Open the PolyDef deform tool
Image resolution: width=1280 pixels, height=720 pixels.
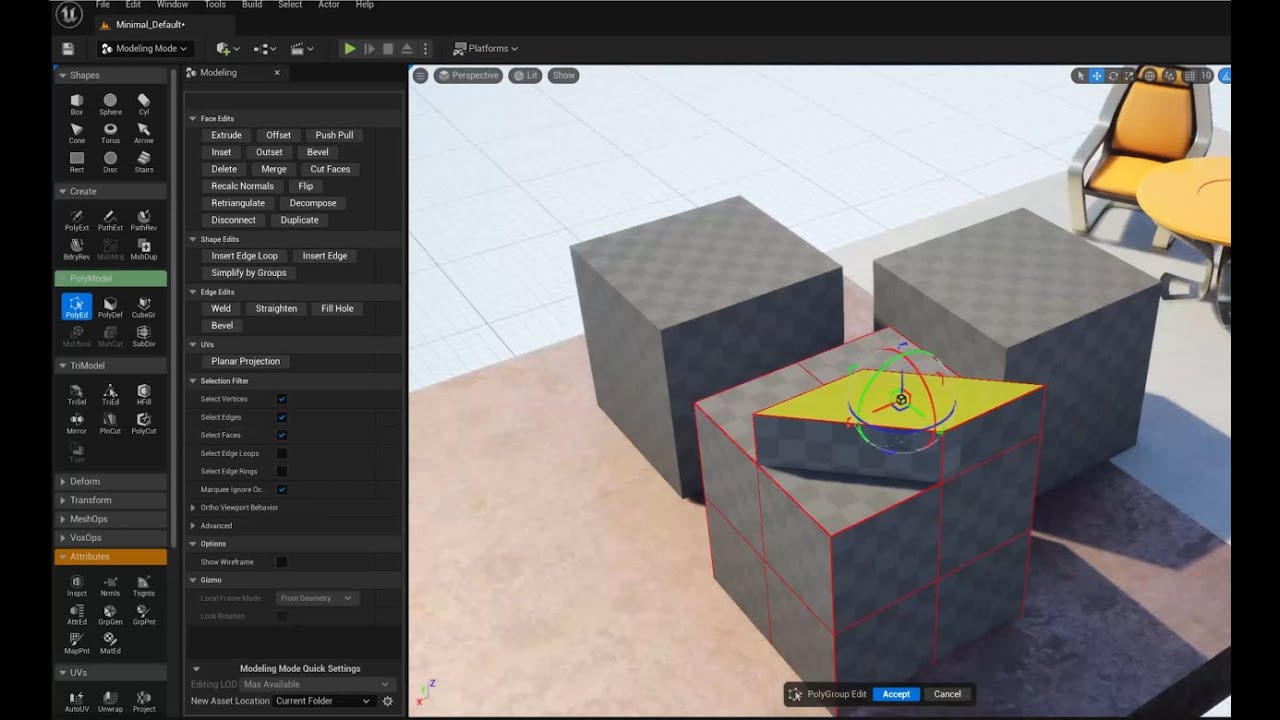tap(110, 307)
